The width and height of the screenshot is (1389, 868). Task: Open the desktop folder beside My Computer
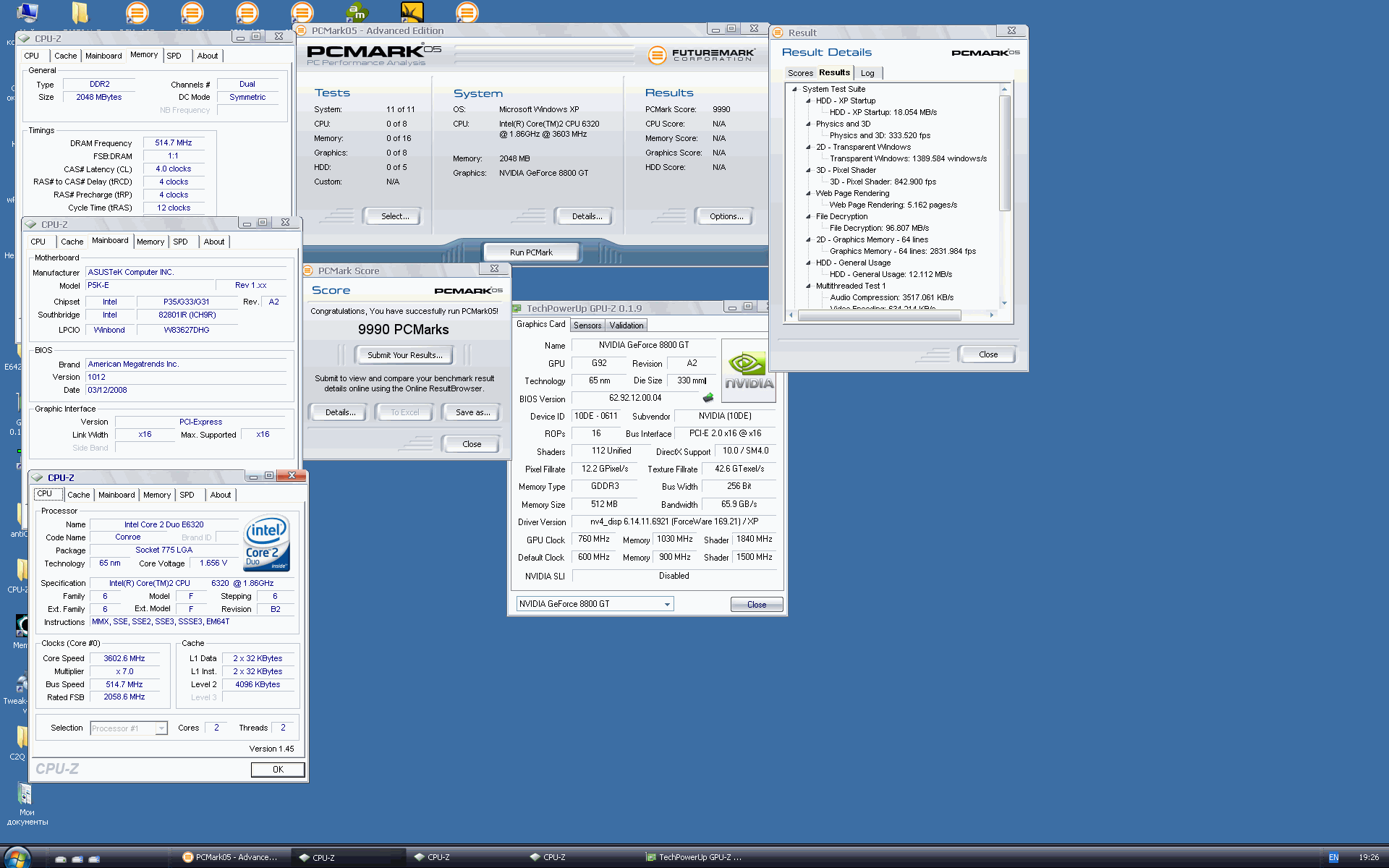(80, 12)
